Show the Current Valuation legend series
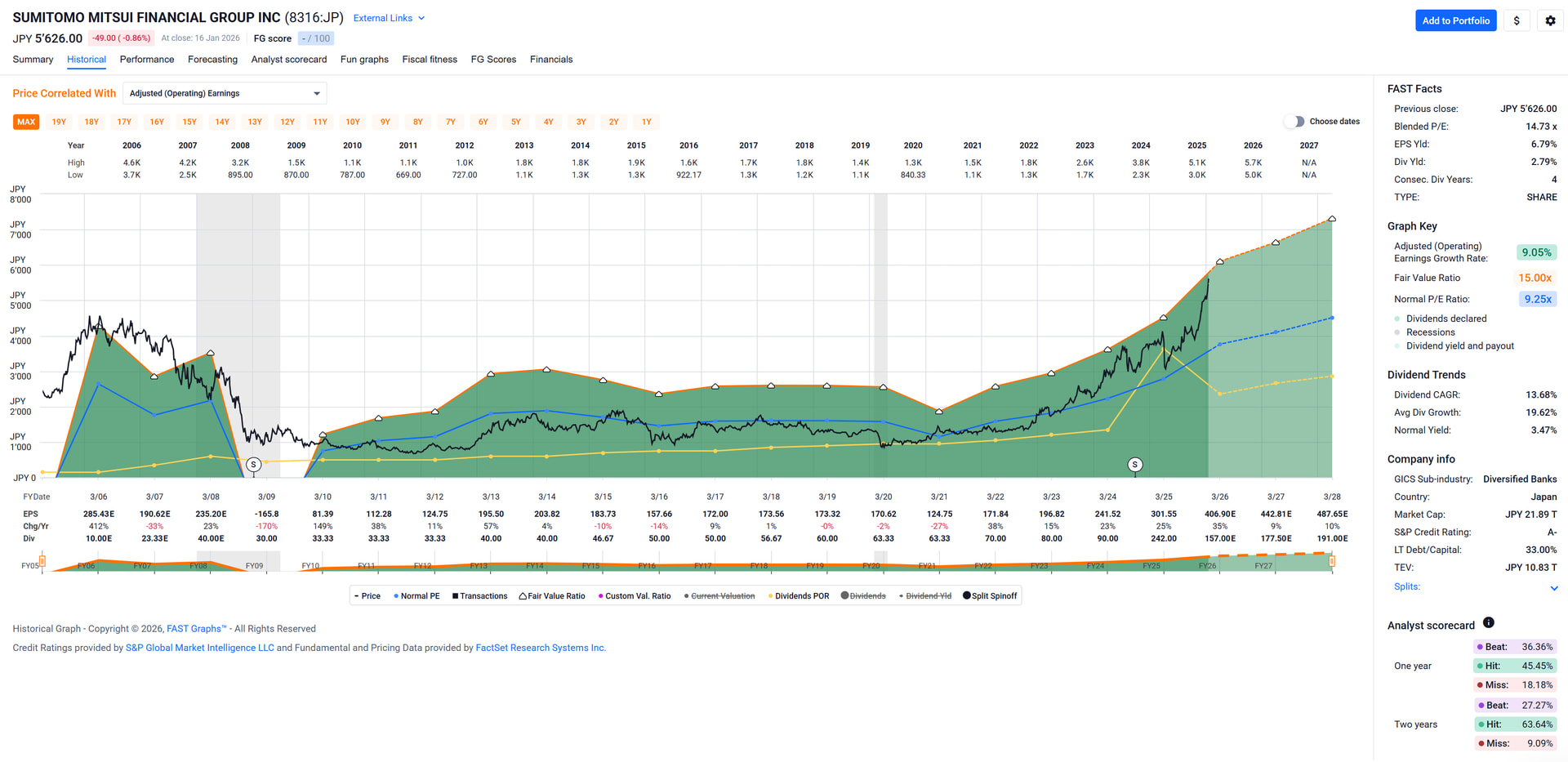Viewport: 1568px width, 762px height. pos(719,596)
